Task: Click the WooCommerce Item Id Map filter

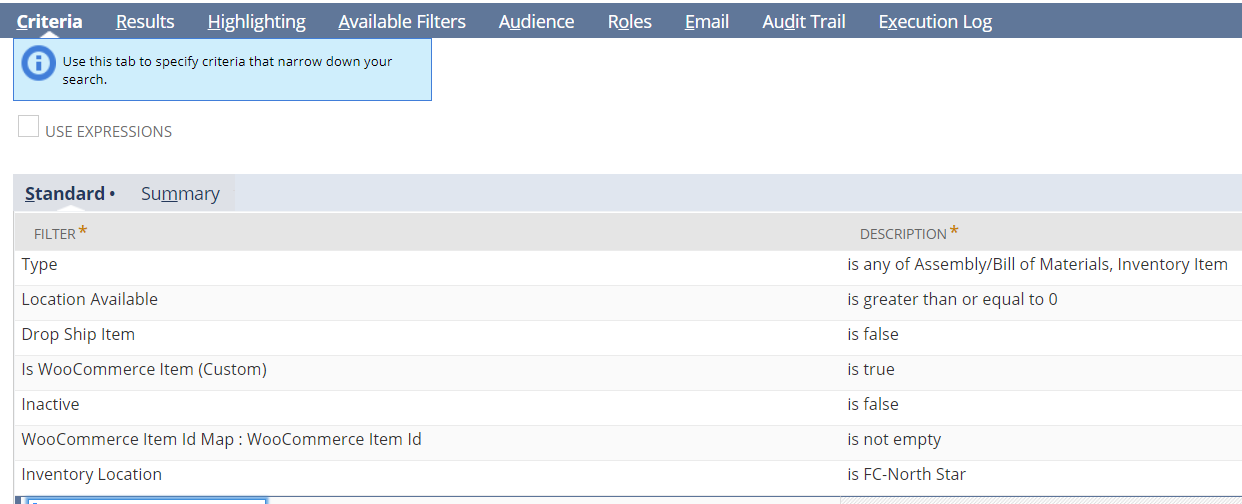Action: click(x=221, y=440)
